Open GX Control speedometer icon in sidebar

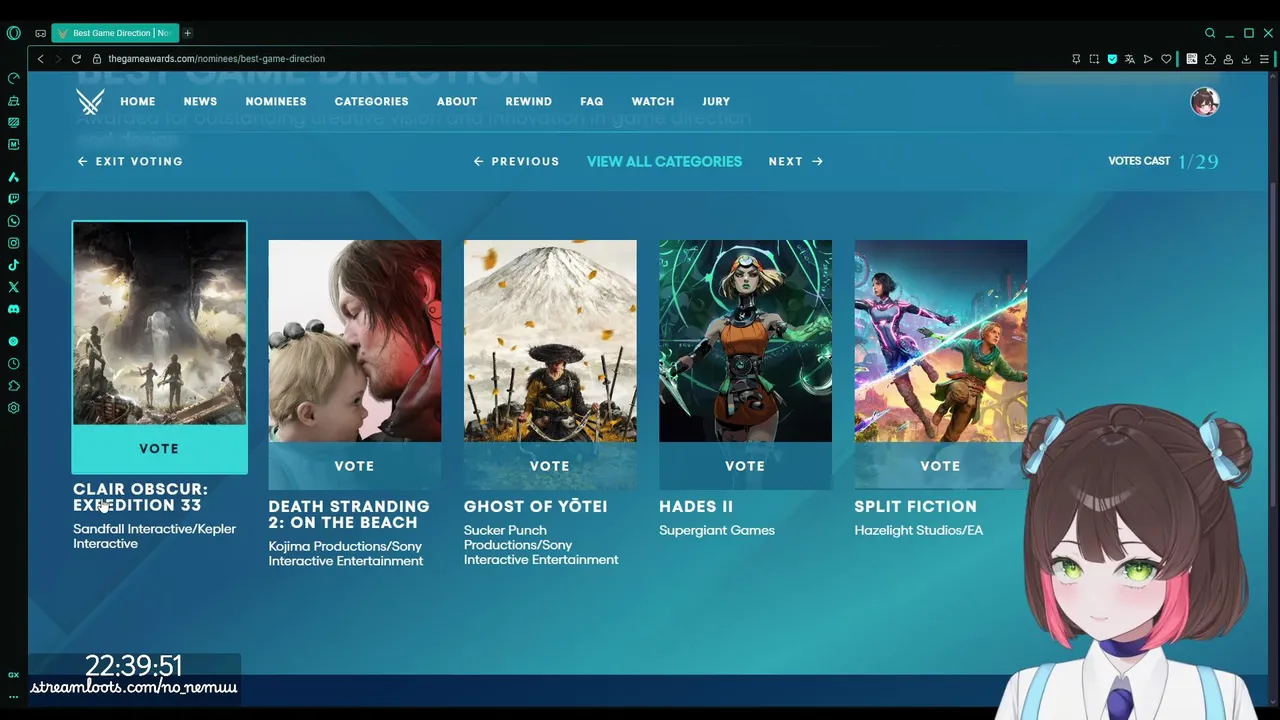(x=13, y=78)
